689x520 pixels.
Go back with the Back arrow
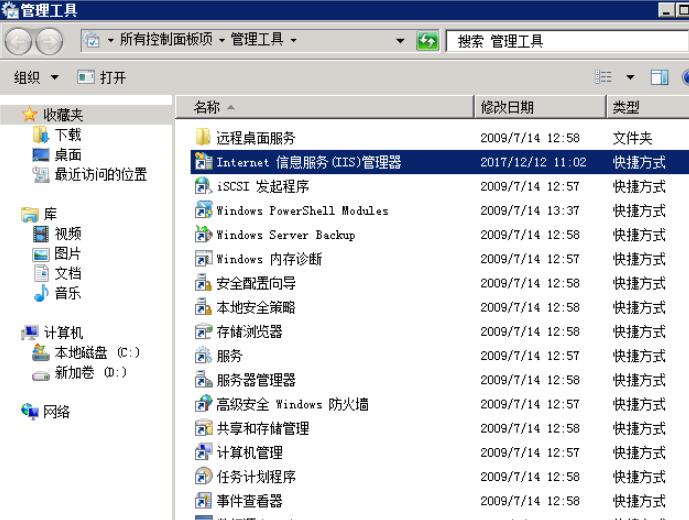click(x=18, y=41)
